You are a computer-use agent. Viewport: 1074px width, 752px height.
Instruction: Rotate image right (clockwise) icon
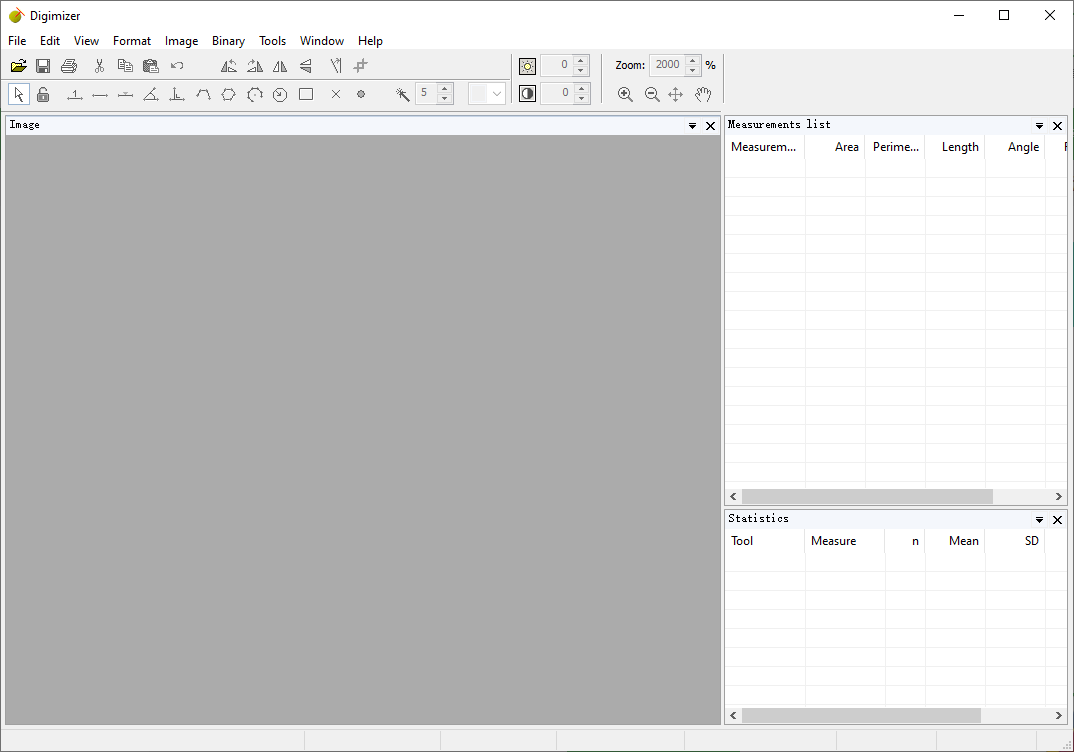point(255,66)
